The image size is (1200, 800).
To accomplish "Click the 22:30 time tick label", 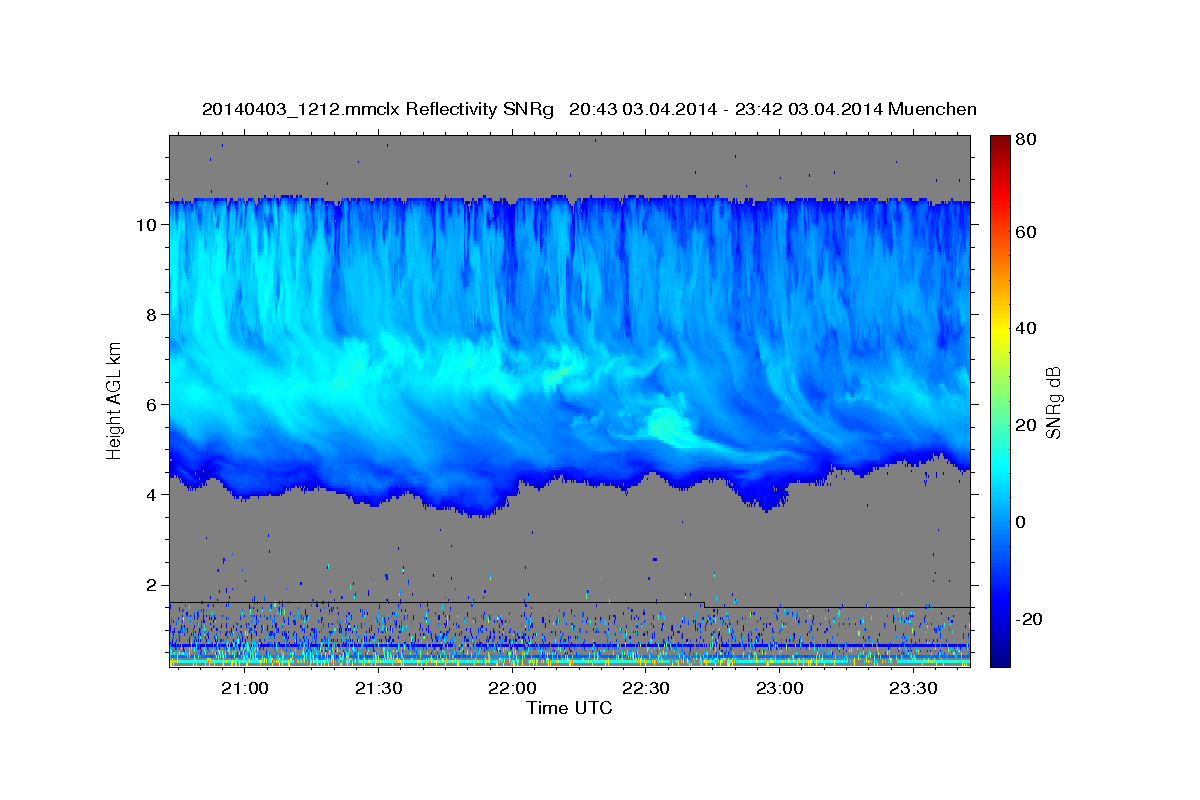I will pos(646,689).
